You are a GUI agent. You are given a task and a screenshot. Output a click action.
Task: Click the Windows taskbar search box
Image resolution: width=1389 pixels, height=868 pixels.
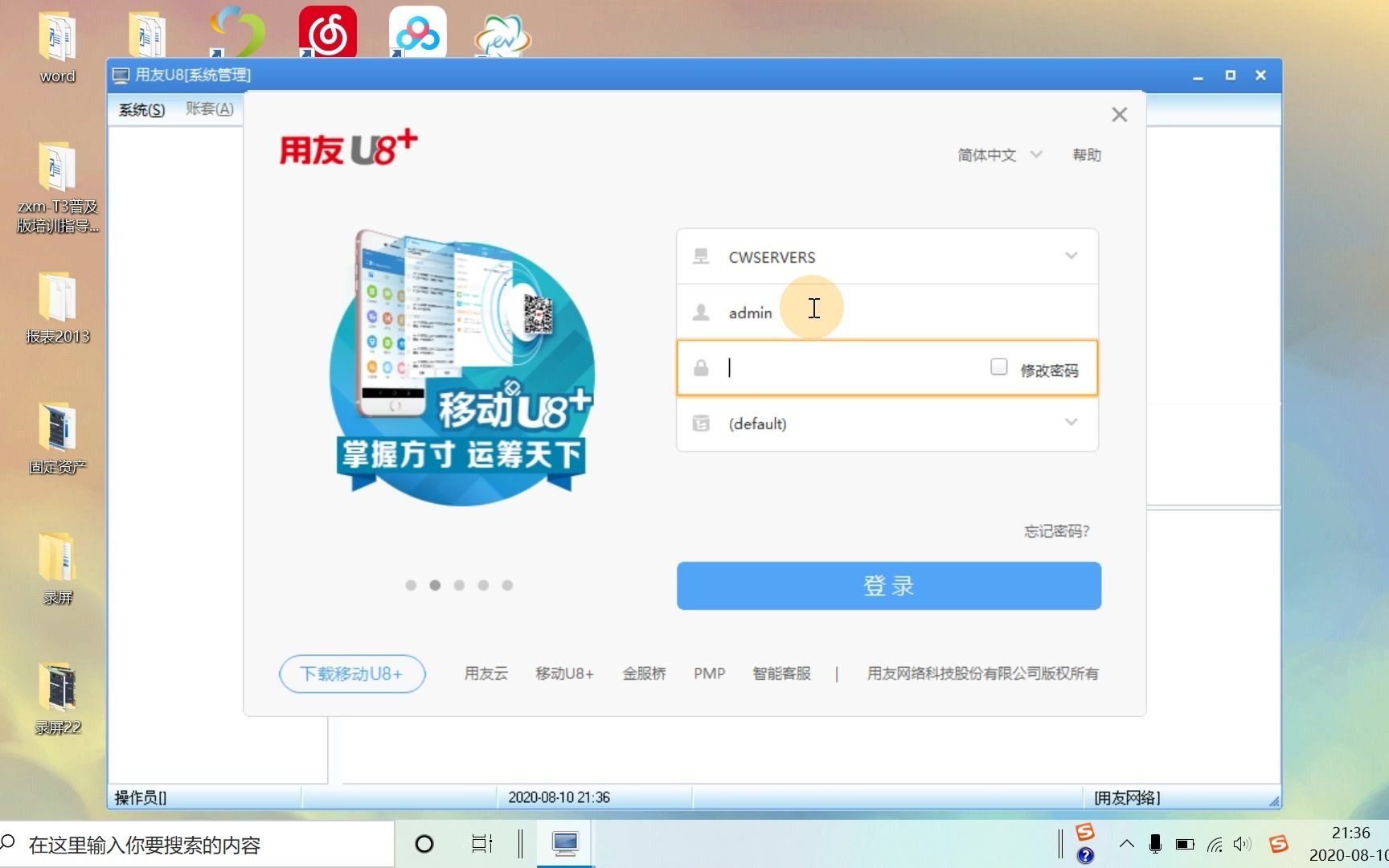tap(197, 845)
